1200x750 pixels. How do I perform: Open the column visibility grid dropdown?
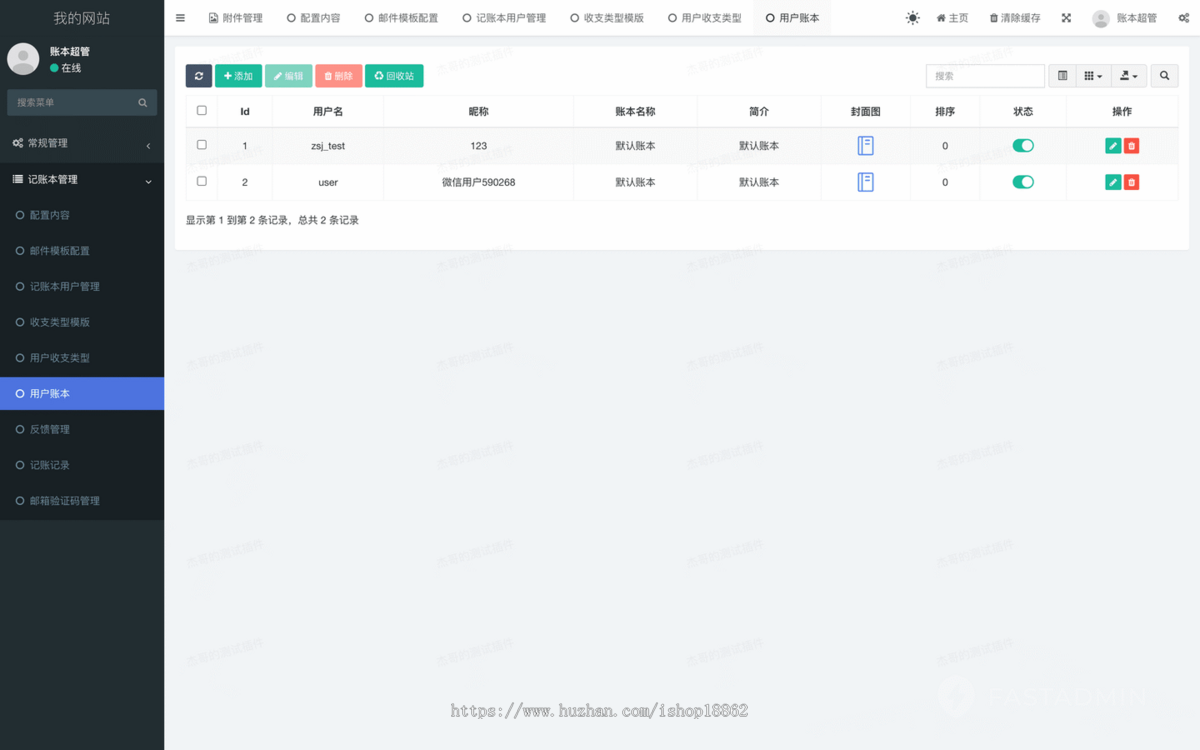[x=1092, y=75]
